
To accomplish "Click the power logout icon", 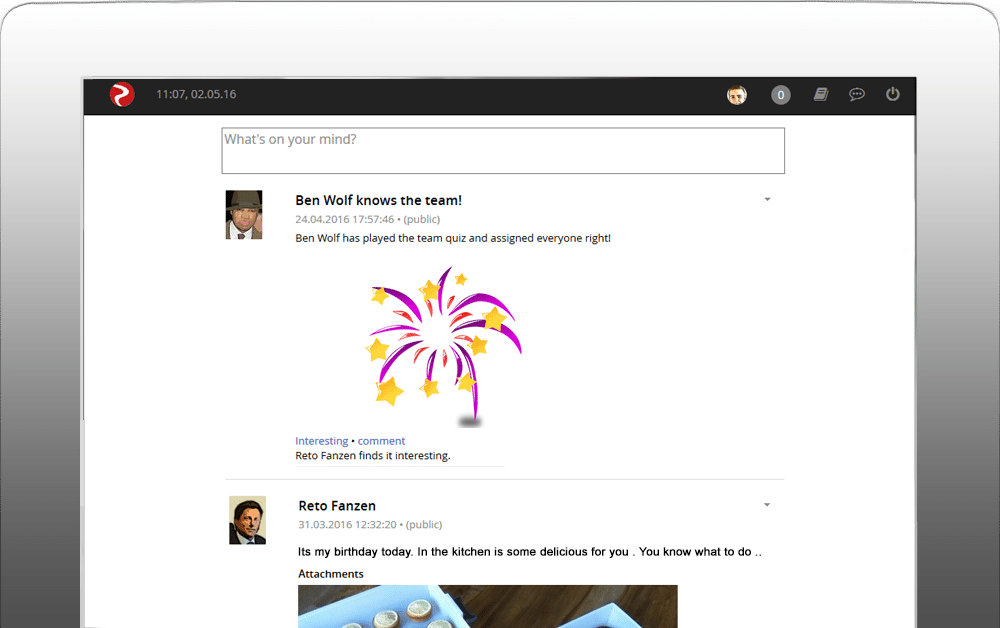I will 892,94.
